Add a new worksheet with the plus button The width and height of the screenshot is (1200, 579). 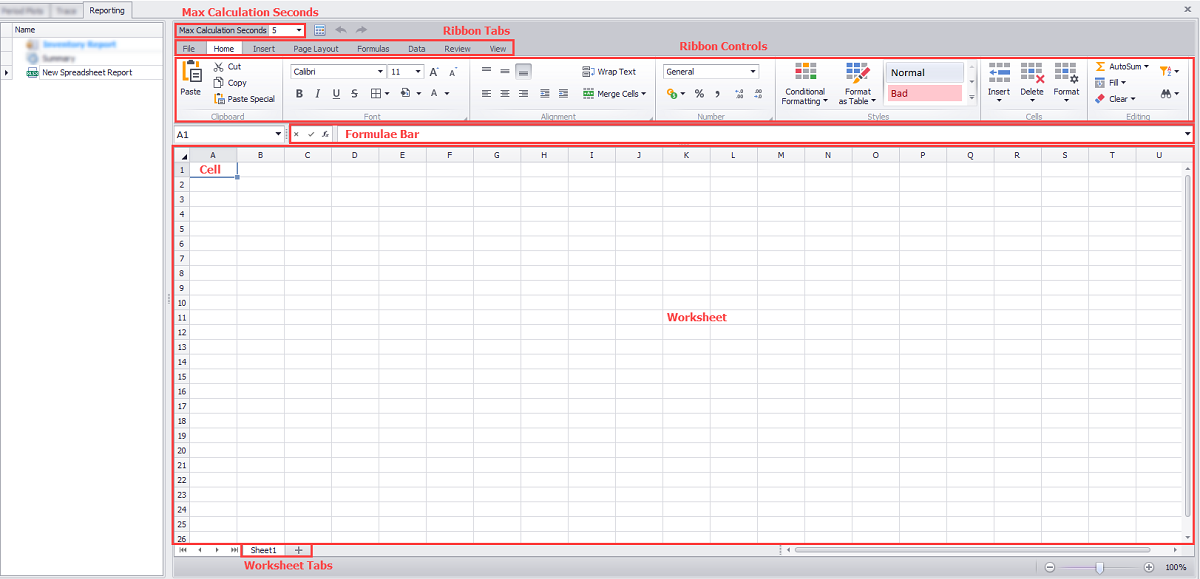click(298, 550)
